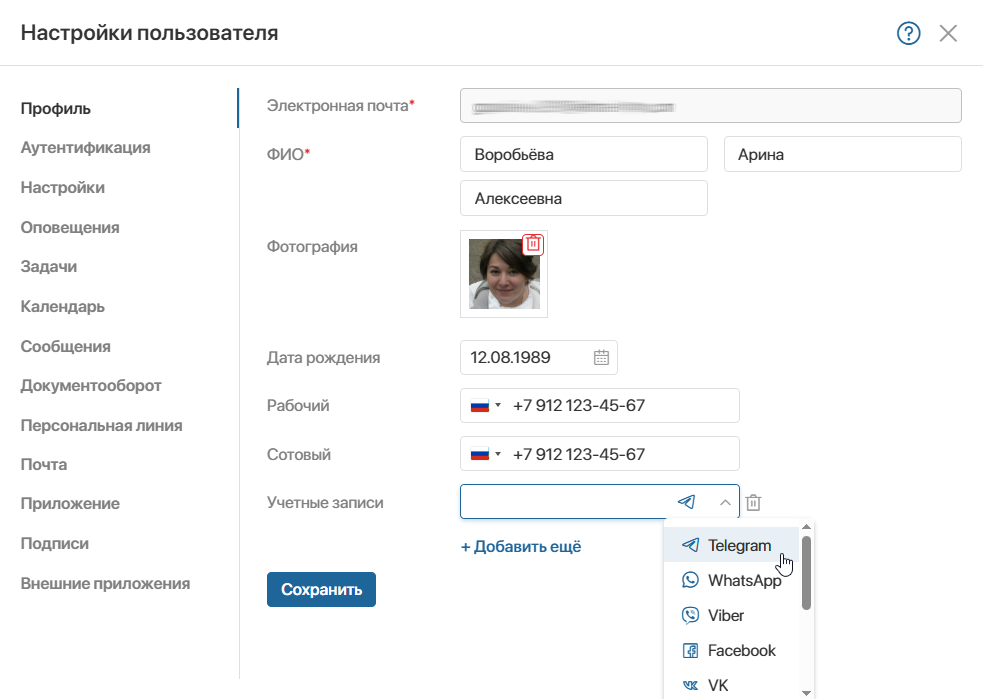Click the Сохранить button
Image resolution: width=983 pixels, height=699 pixels.
click(321, 589)
